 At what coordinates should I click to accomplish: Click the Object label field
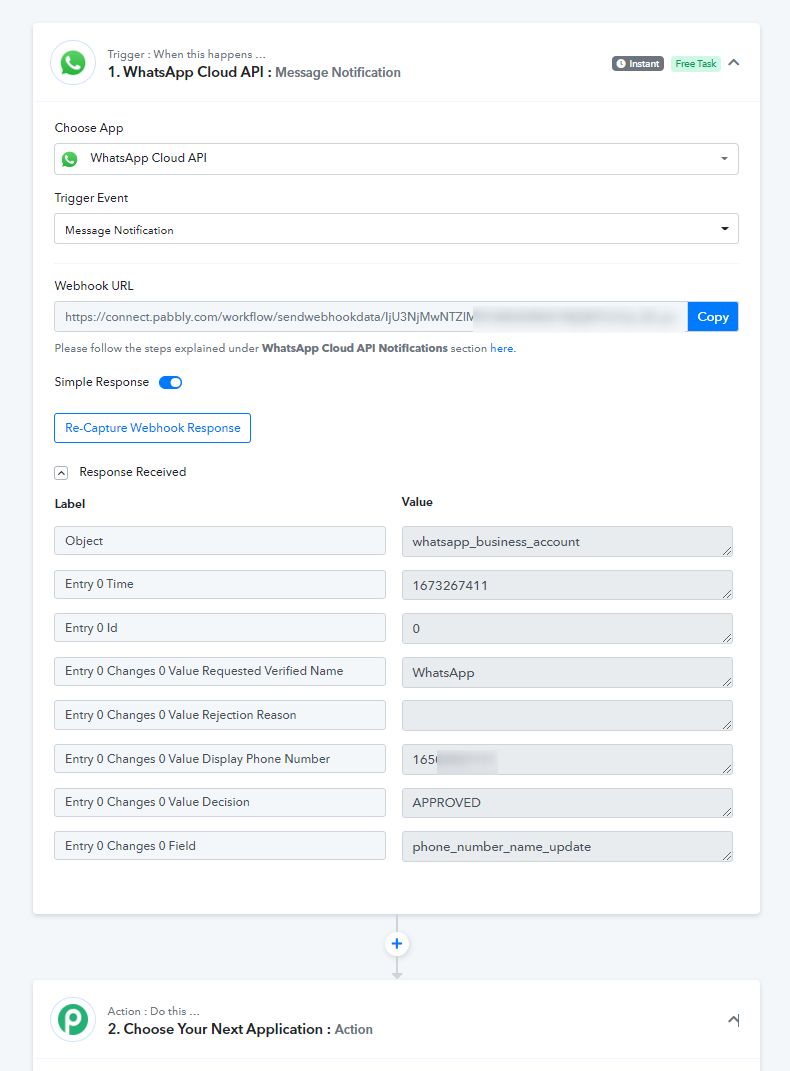[220, 541]
